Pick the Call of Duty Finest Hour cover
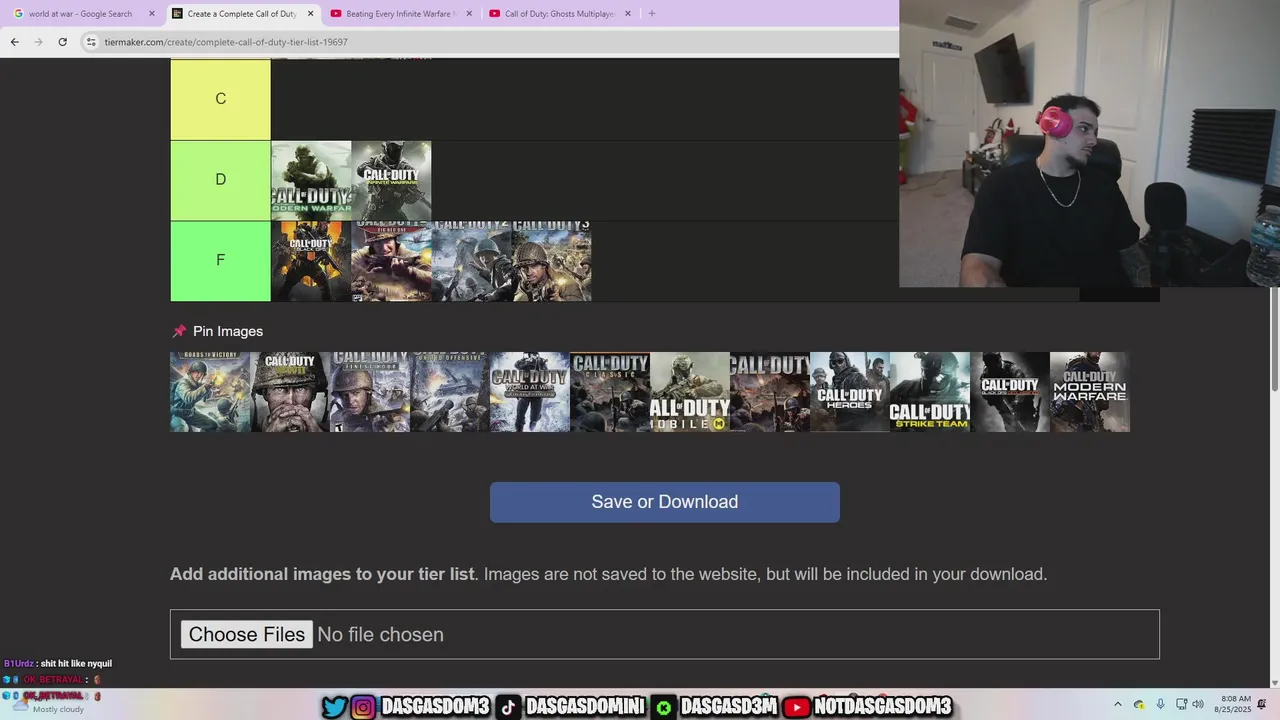 (370, 392)
